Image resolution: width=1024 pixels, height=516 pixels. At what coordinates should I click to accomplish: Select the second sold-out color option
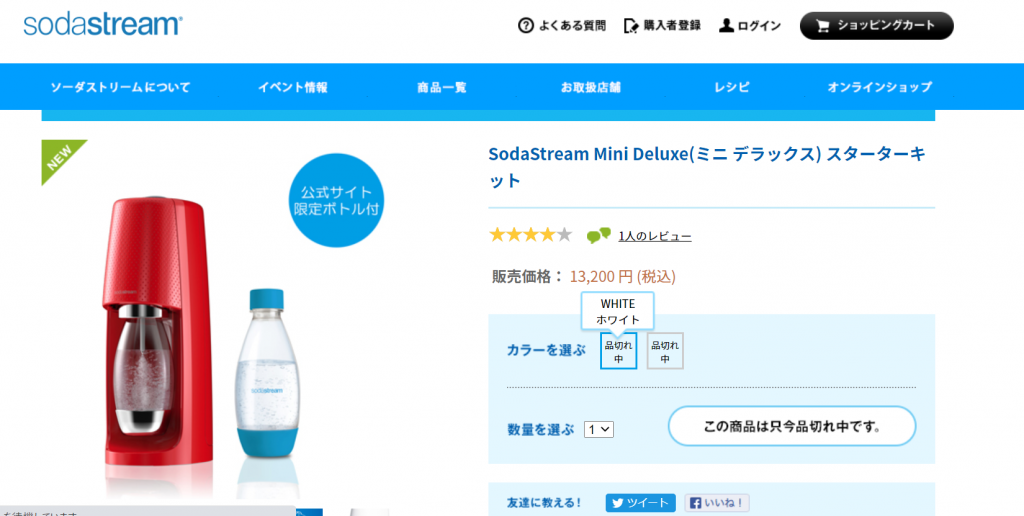point(665,351)
